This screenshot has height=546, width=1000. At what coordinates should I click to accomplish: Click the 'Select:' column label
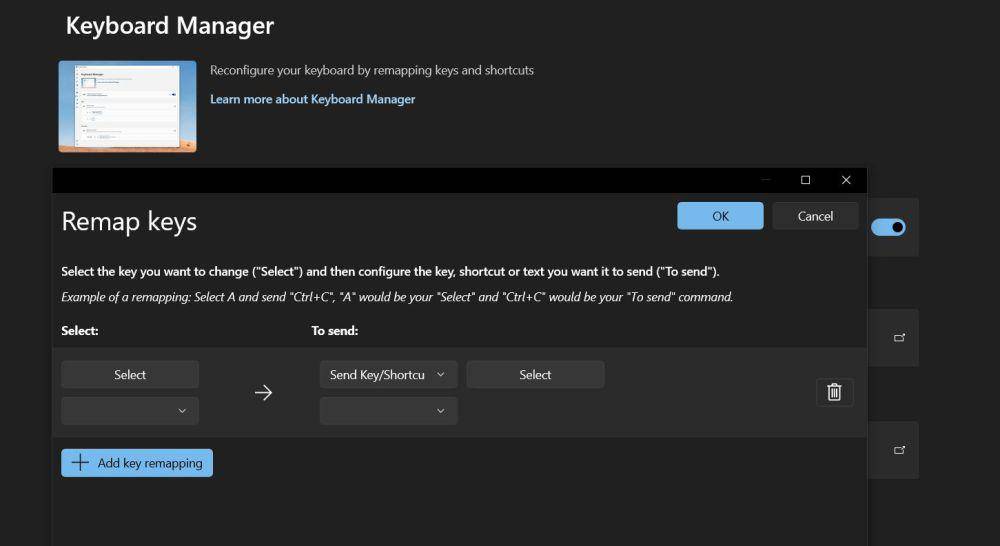click(x=80, y=330)
